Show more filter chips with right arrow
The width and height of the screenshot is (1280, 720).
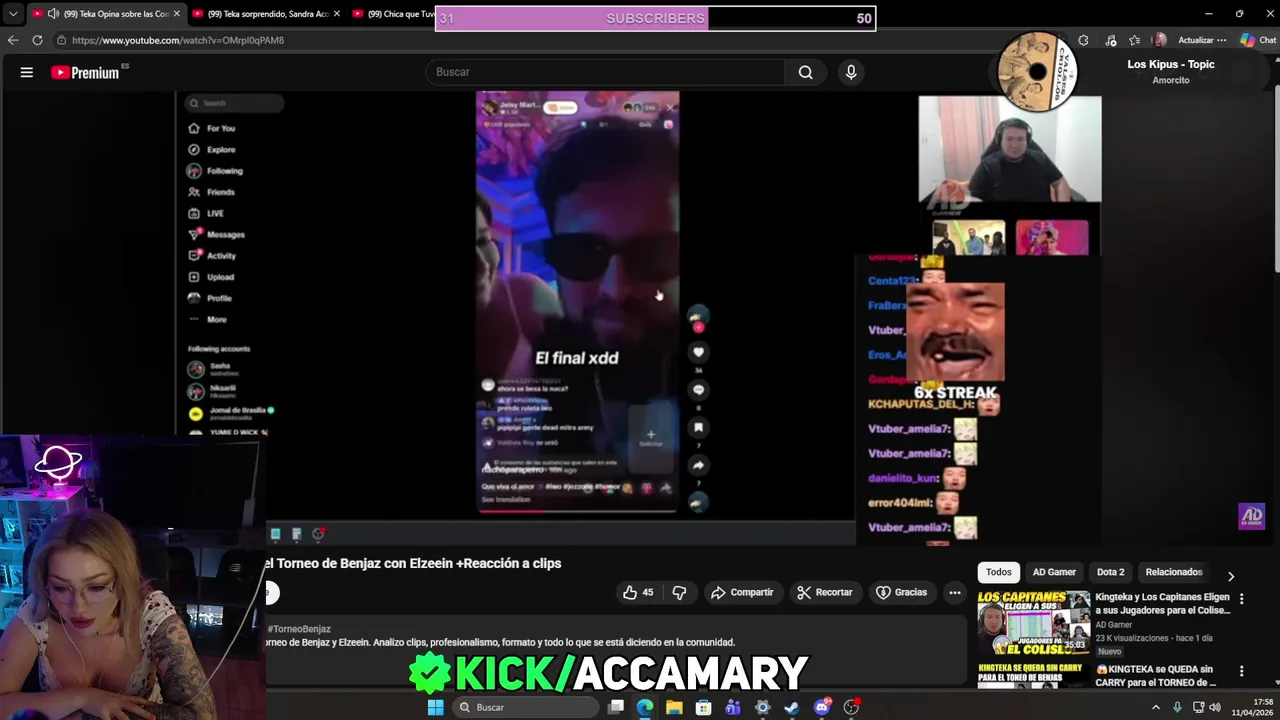click(x=1231, y=576)
